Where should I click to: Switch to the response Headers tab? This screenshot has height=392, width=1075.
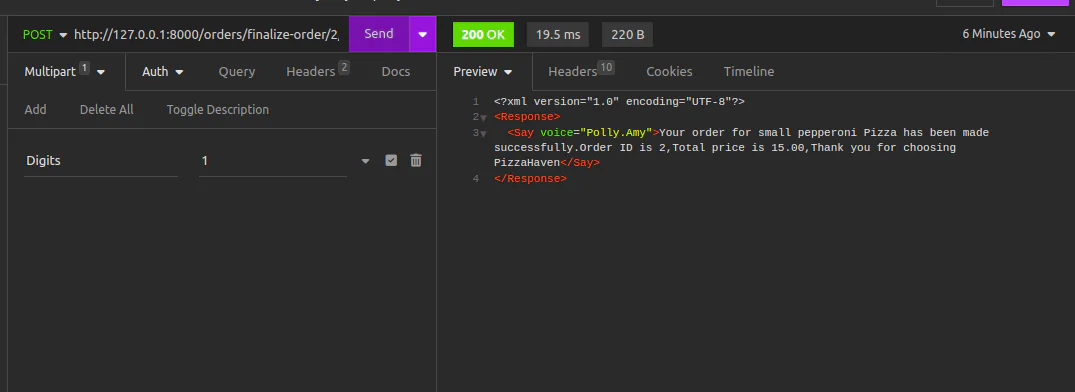[581, 71]
